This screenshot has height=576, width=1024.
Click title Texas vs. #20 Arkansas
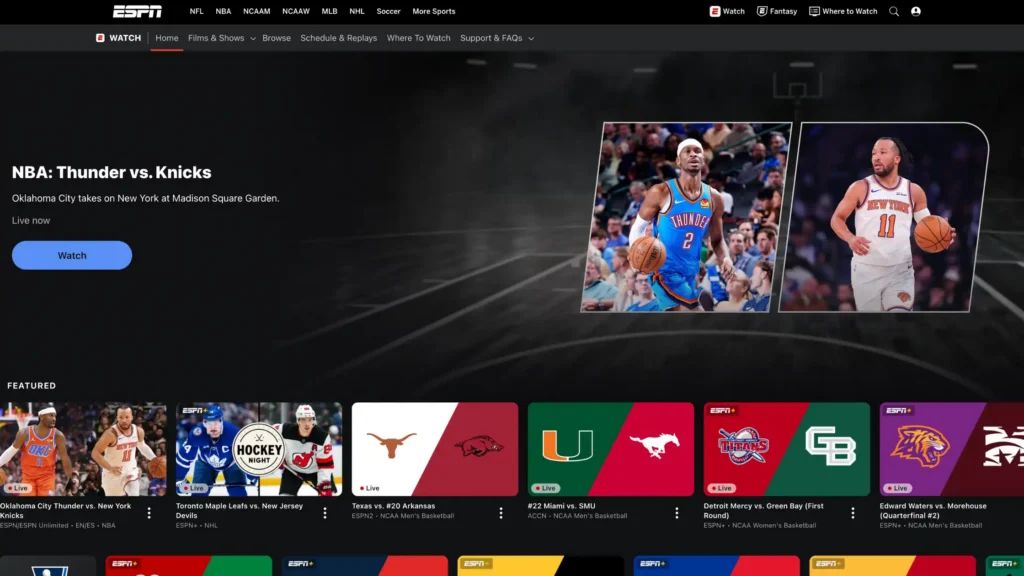pos(393,505)
